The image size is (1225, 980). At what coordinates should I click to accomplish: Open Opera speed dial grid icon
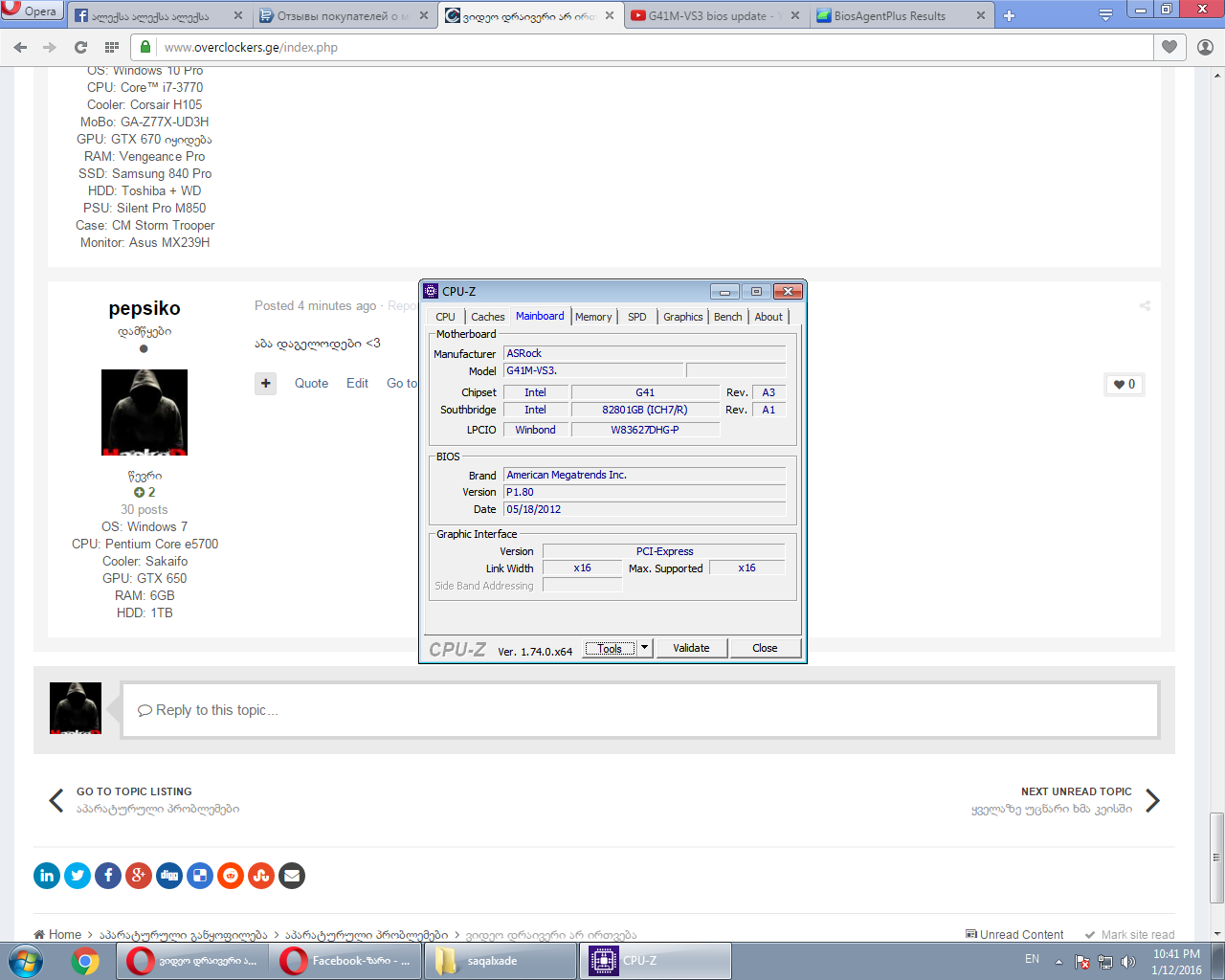pos(112,47)
